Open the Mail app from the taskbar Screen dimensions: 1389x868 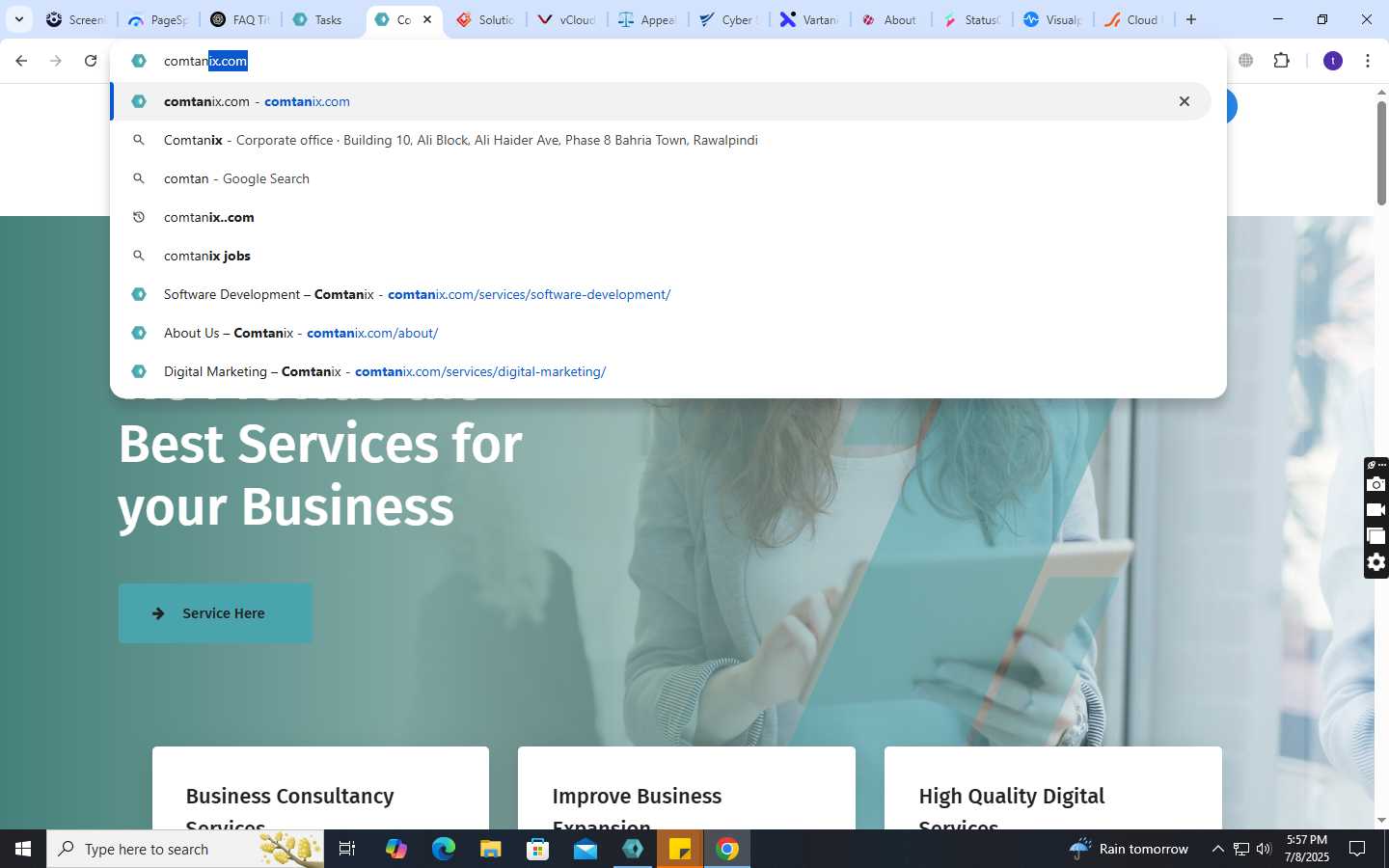(586, 849)
